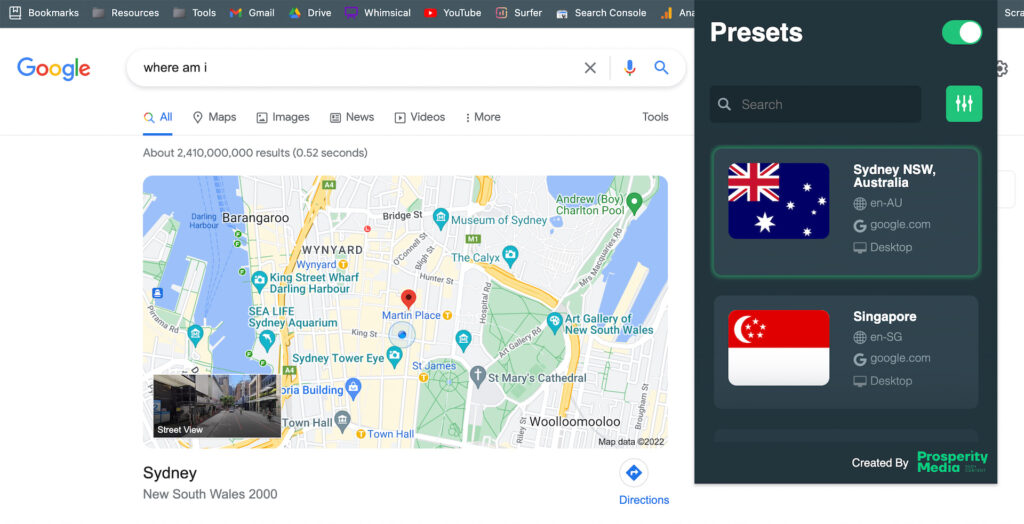
Task: Click the blue Google search magnifier
Action: pos(662,67)
